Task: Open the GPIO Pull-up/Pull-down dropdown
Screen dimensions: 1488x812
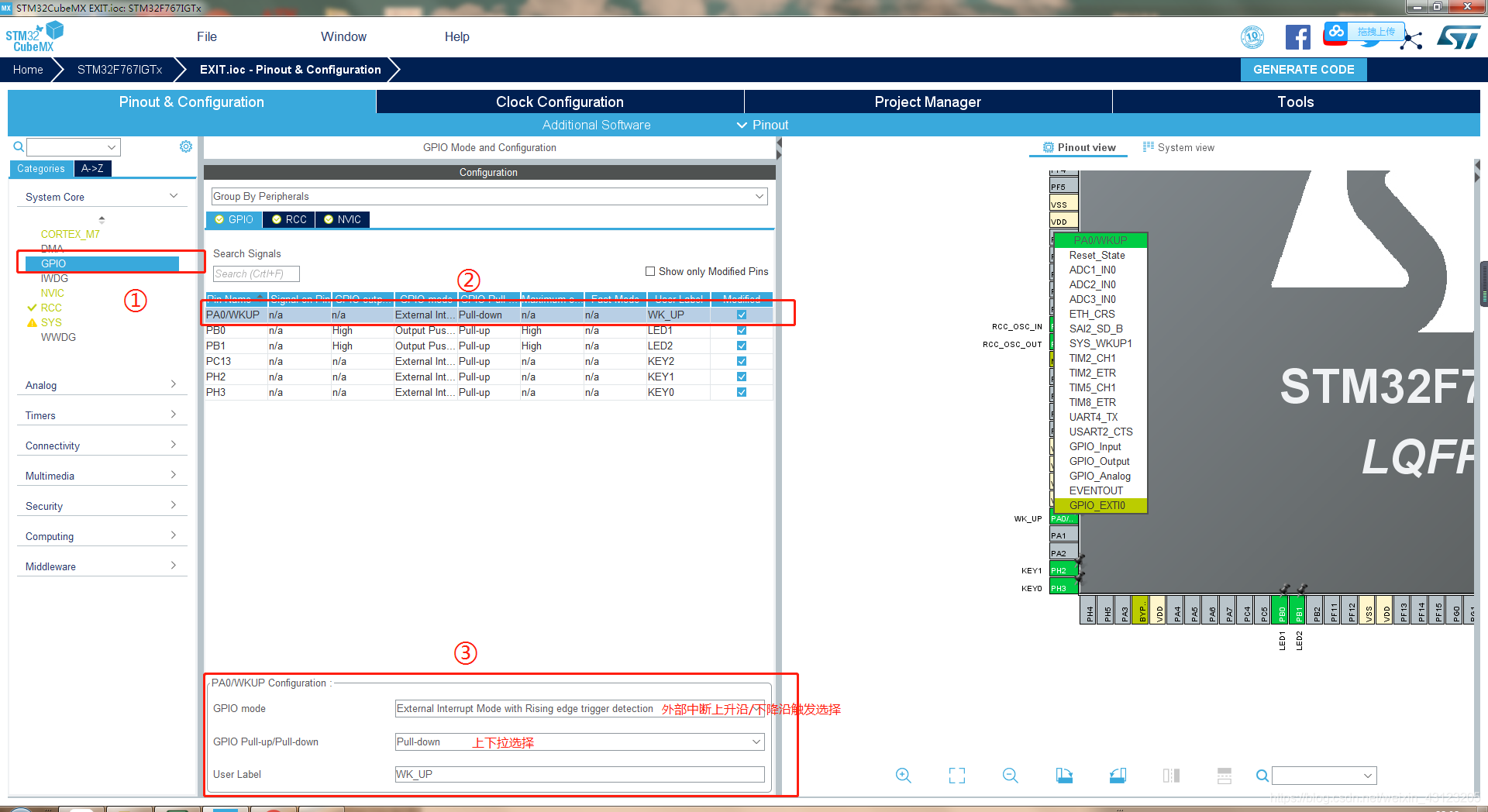Action: [x=580, y=741]
